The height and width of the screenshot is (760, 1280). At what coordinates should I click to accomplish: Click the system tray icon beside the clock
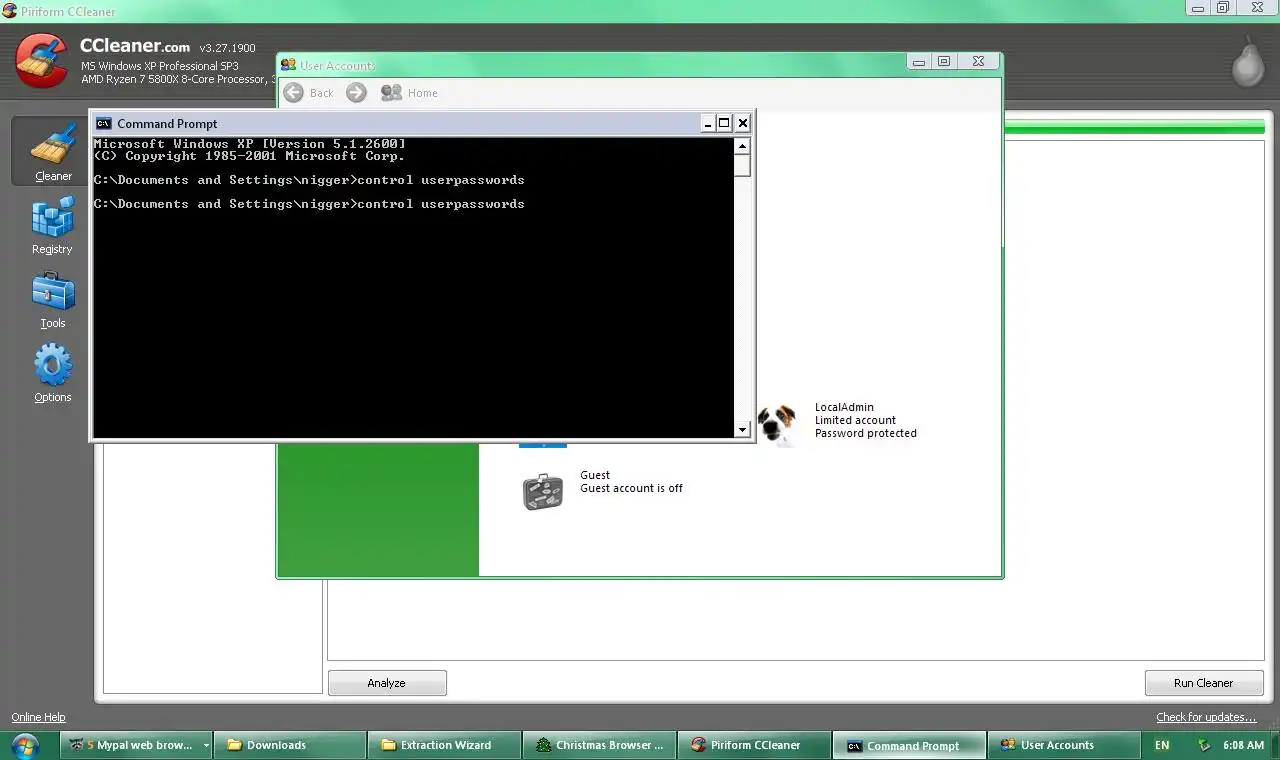(1204, 745)
